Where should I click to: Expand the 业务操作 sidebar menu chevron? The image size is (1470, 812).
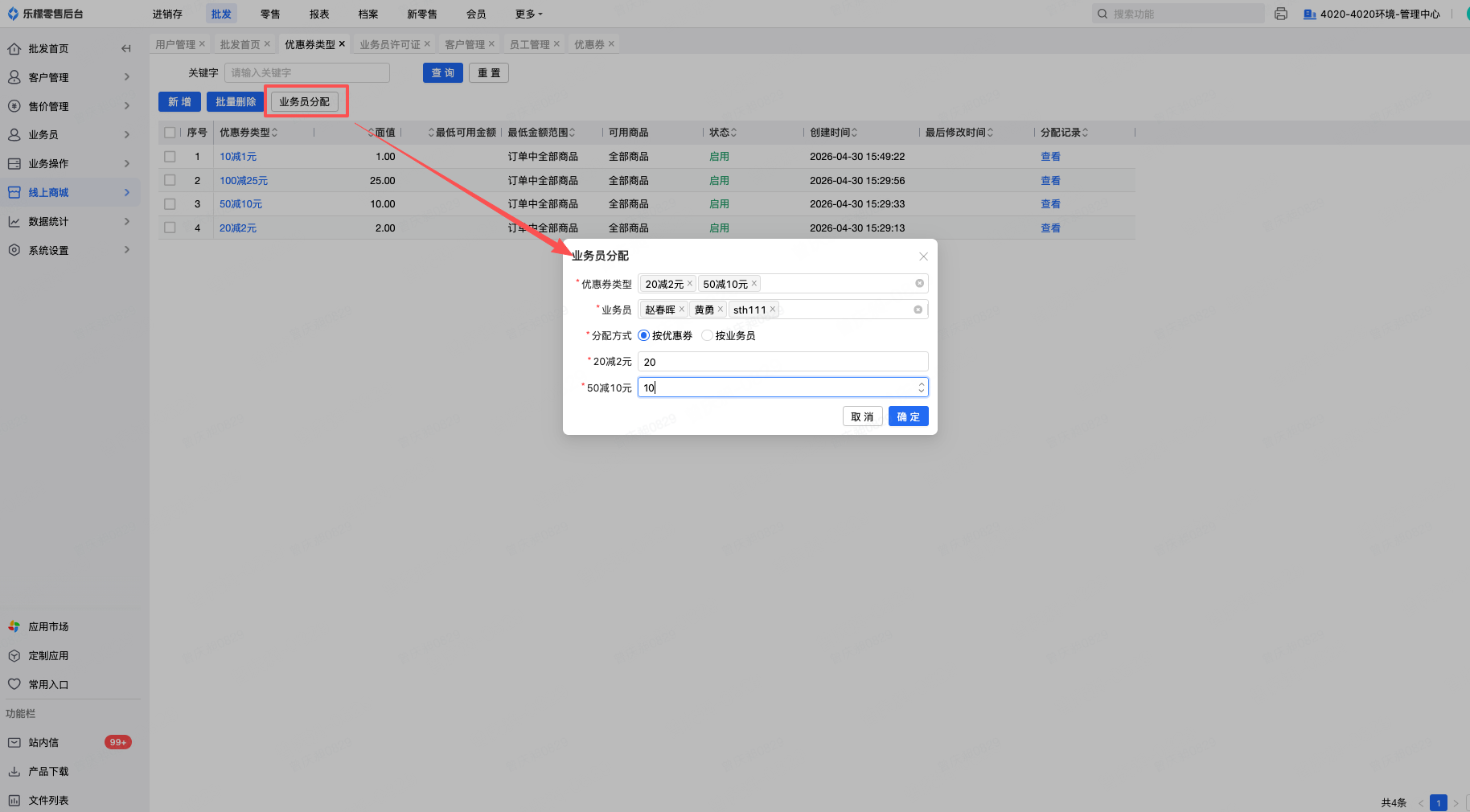click(127, 164)
